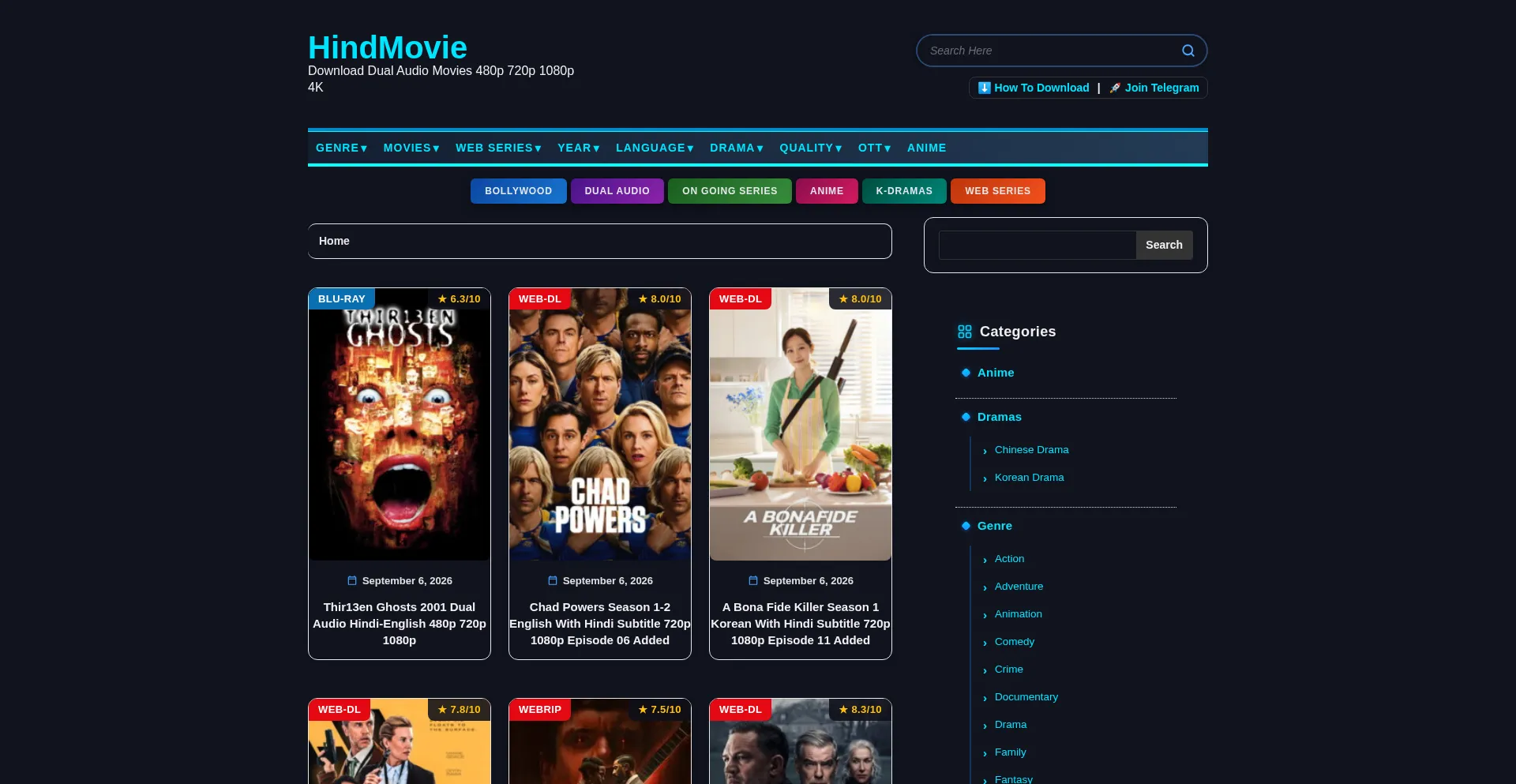Open the Korean Drama subcategory
1516x784 pixels.
[x=1030, y=478]
